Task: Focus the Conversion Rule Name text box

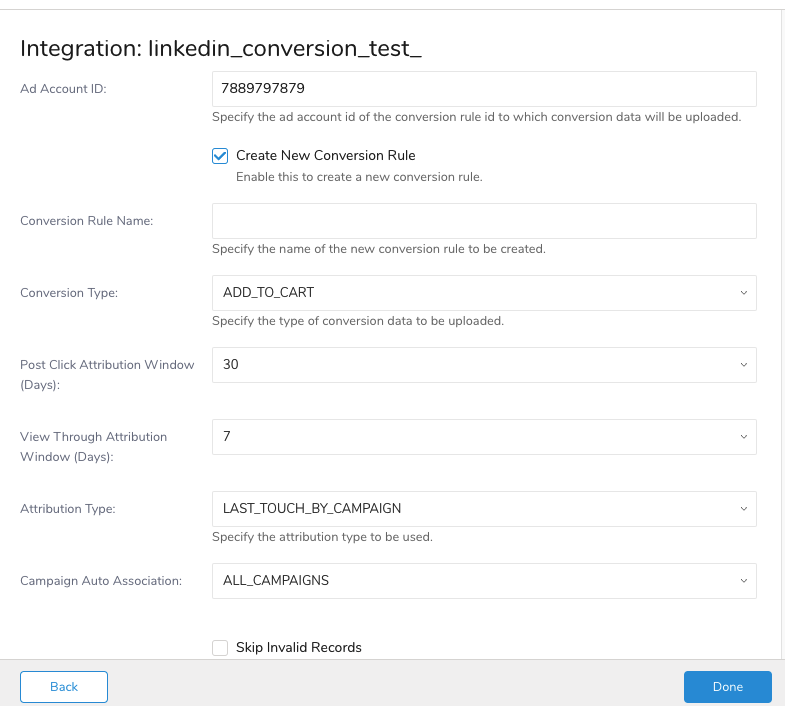Action: point(483,221)
